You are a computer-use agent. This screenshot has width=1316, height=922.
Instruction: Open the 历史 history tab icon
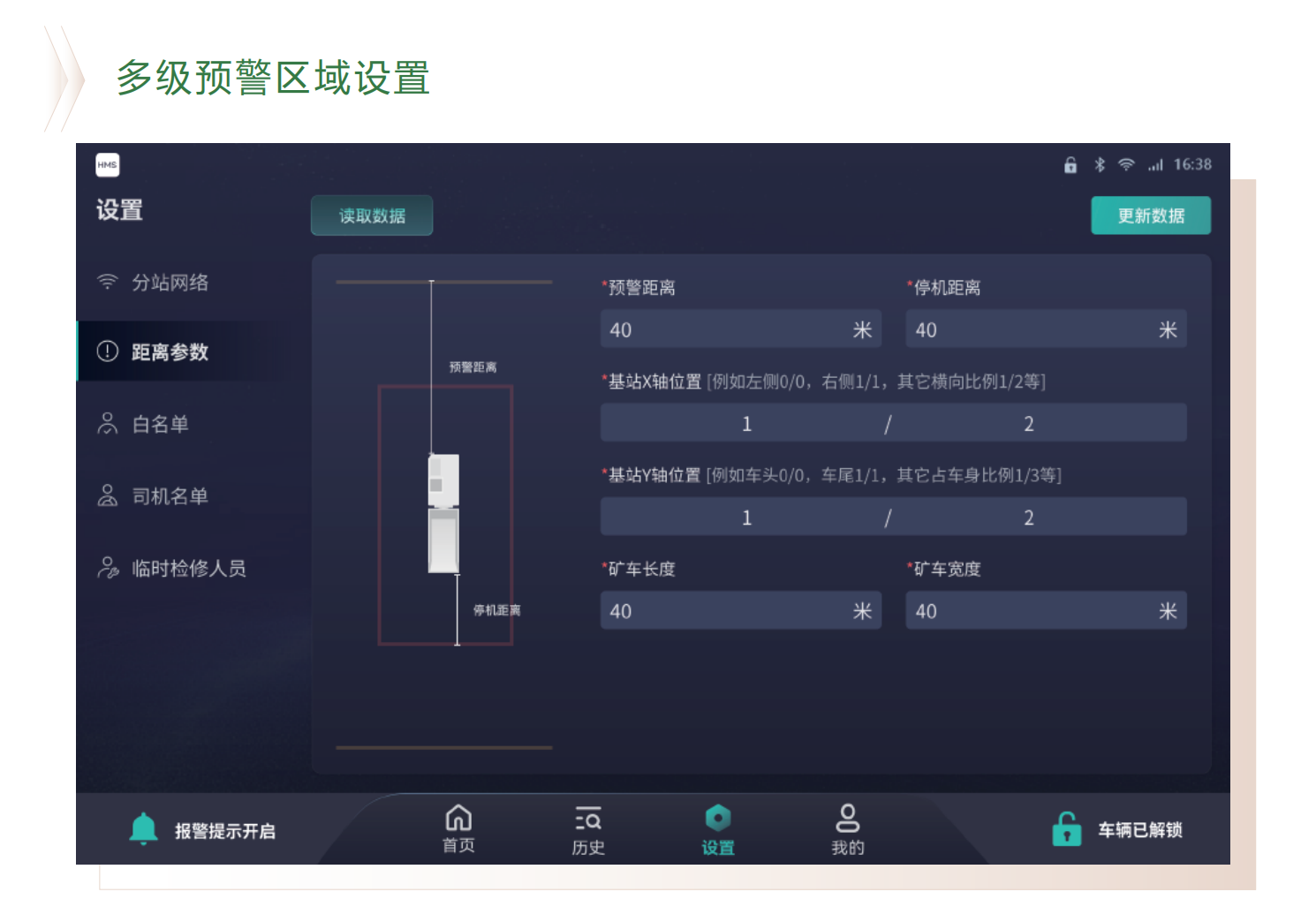[x=588, y=820]
